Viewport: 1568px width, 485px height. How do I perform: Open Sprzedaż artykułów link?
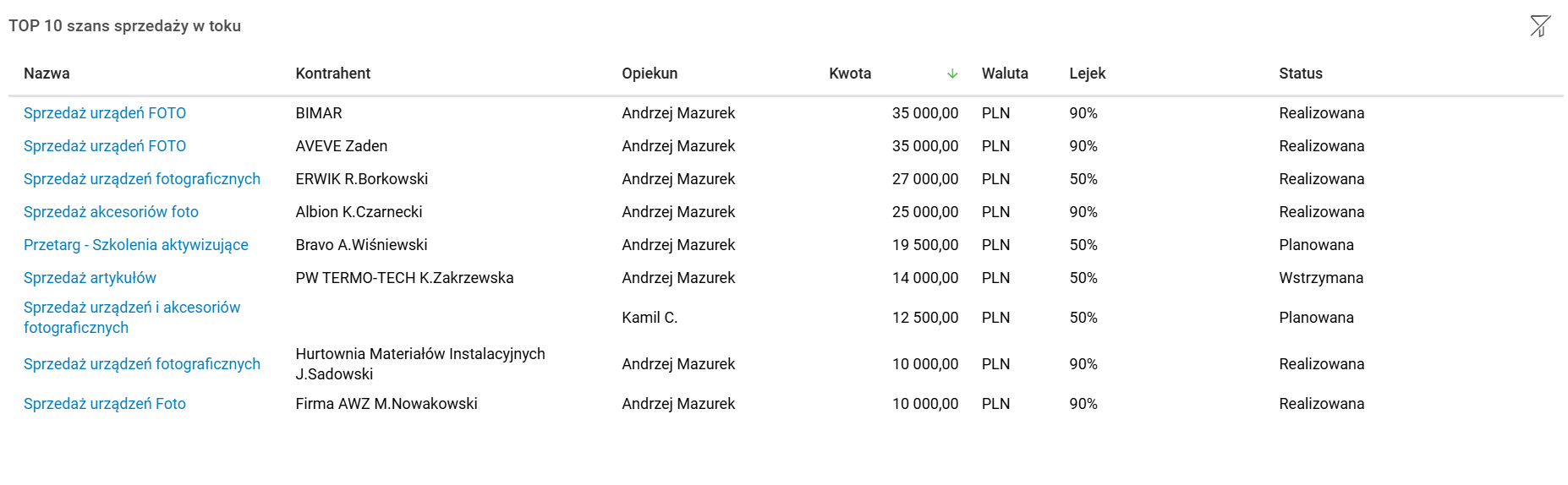(x=90, y=278)
